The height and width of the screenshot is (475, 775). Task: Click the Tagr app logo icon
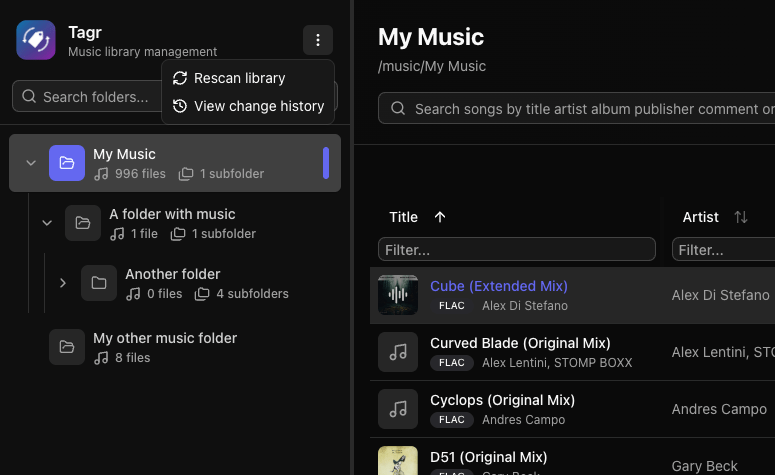pos(36,41)
